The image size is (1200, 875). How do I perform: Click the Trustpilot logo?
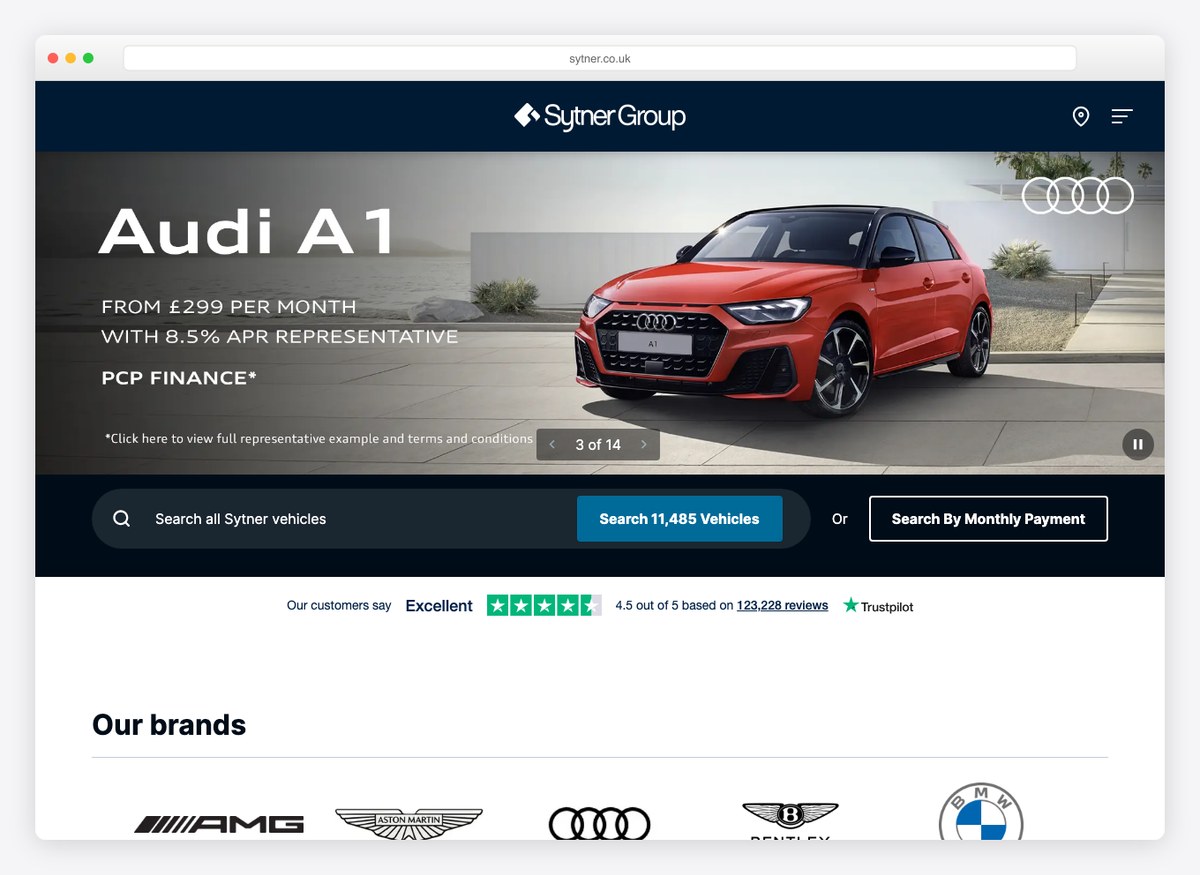(878, 606)
